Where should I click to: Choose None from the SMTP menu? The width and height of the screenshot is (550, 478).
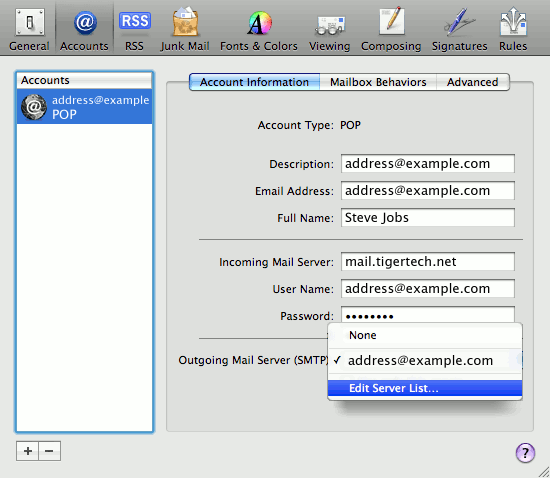[x=425, y=335]
